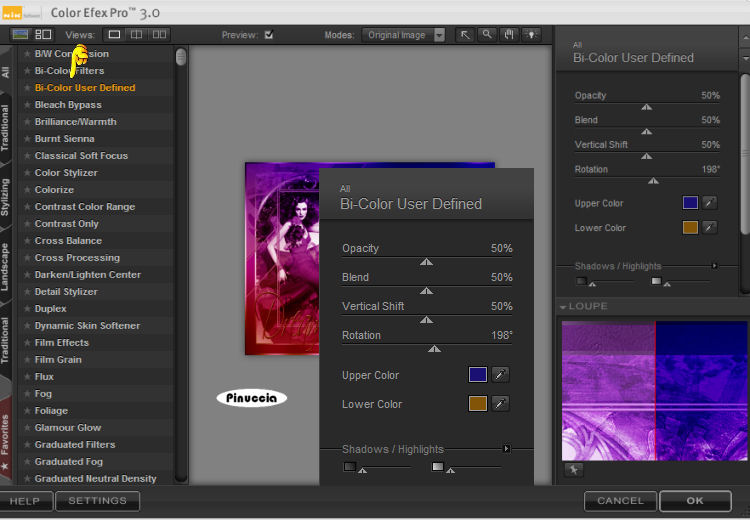Click Opacity slider handle in right side panel

[x=647, y=107]
